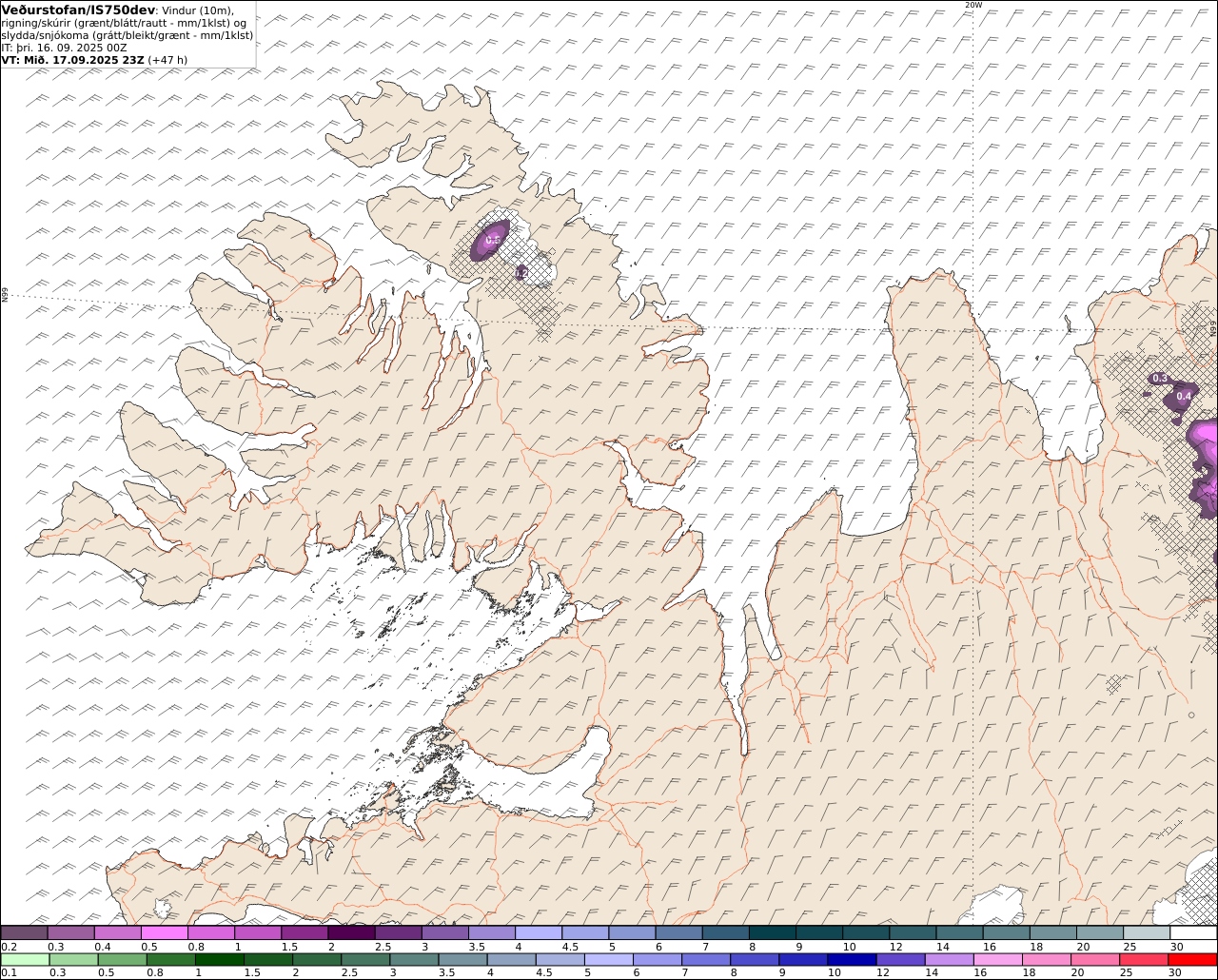Pick the light green 0.3 swatch in rain scale
This screenshot has height=980, width=1218.
pos(73,959)
